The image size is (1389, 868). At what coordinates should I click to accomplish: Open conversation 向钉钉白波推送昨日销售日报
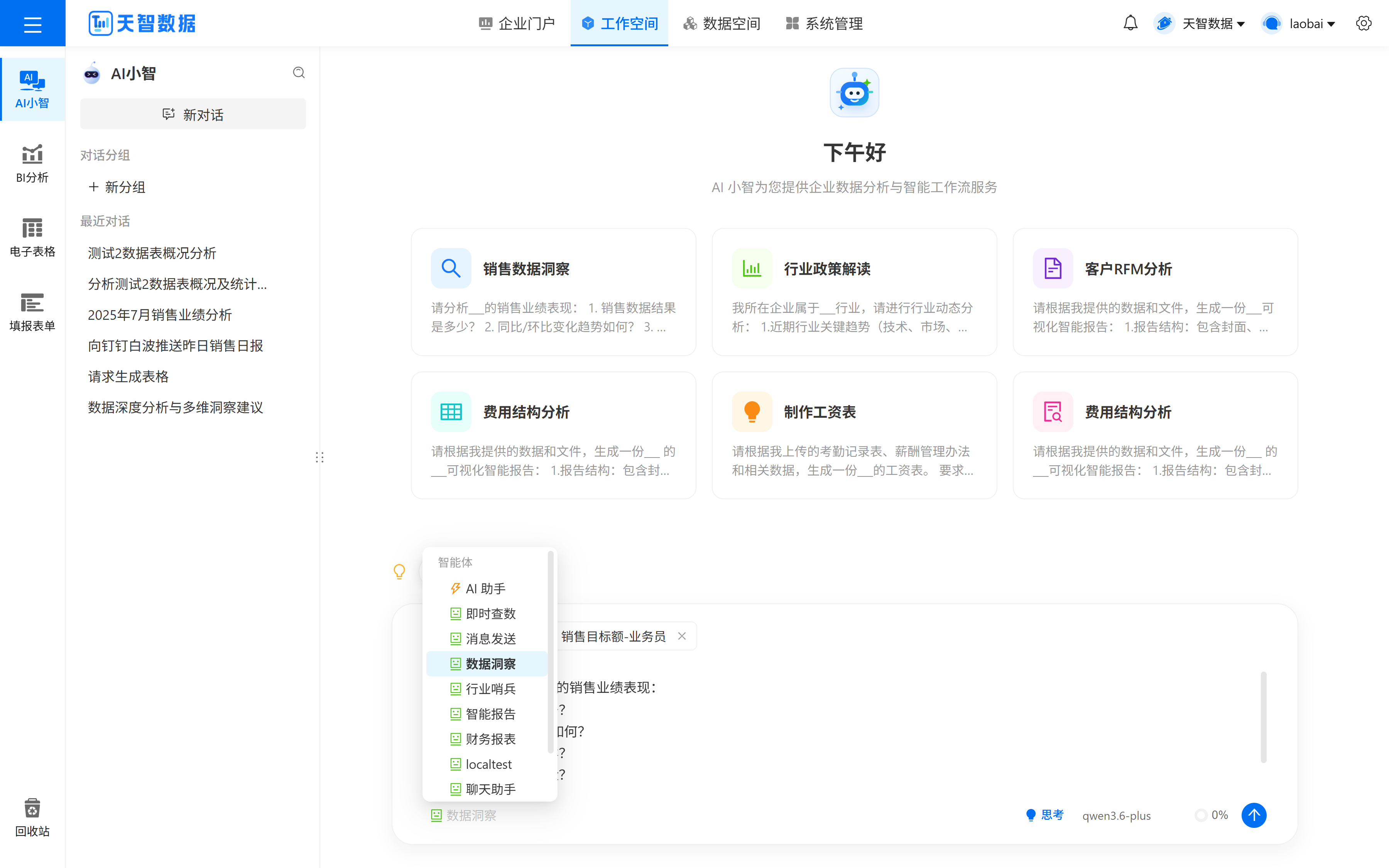click(x=175, y=346)
